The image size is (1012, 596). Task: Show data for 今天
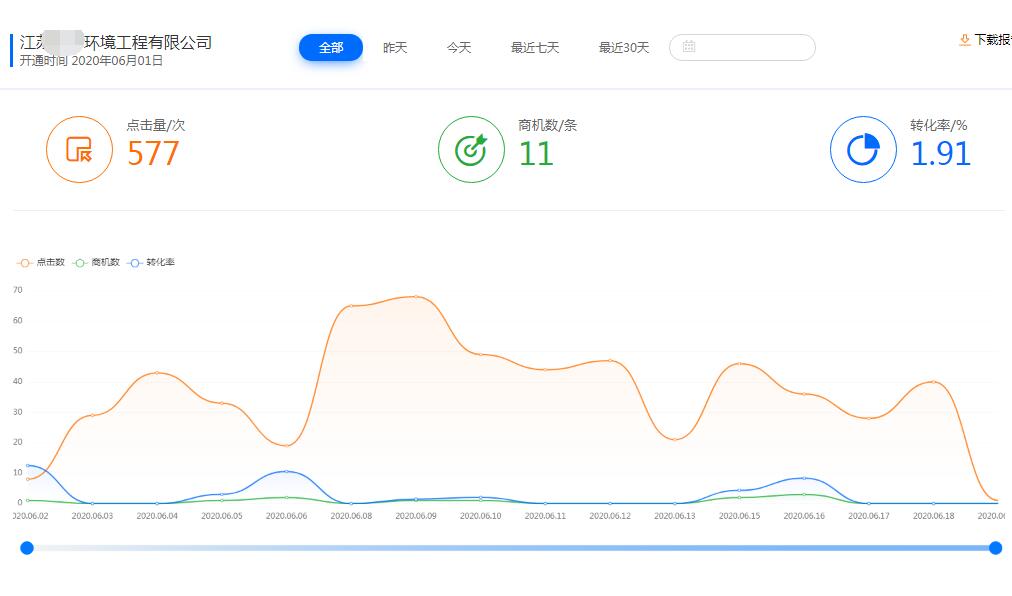[x=459, y=48]
